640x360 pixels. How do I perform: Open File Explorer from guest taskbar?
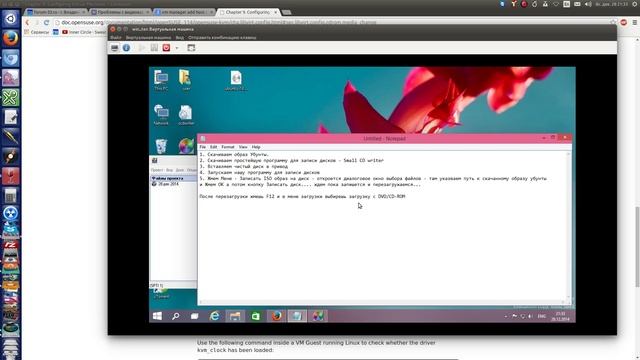235,316
